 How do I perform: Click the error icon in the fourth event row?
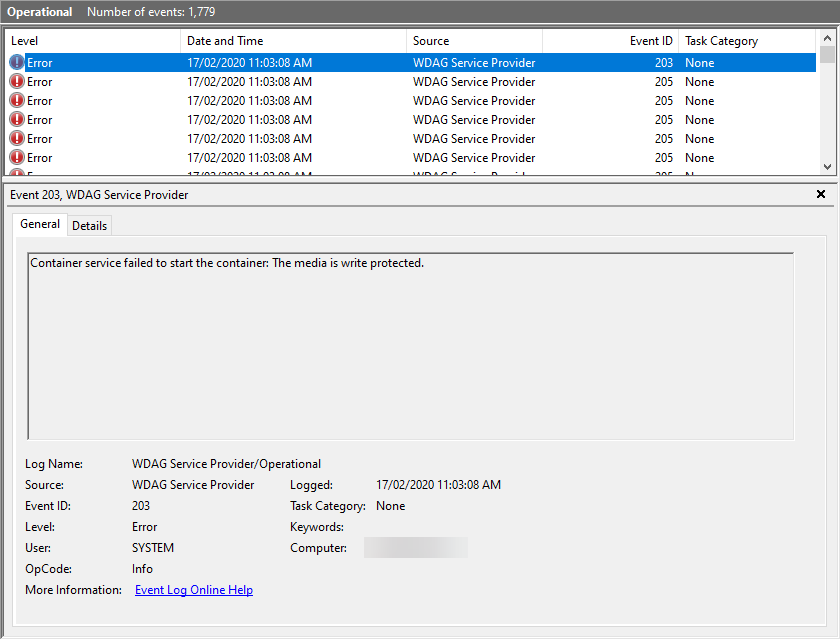click(17, 120)
